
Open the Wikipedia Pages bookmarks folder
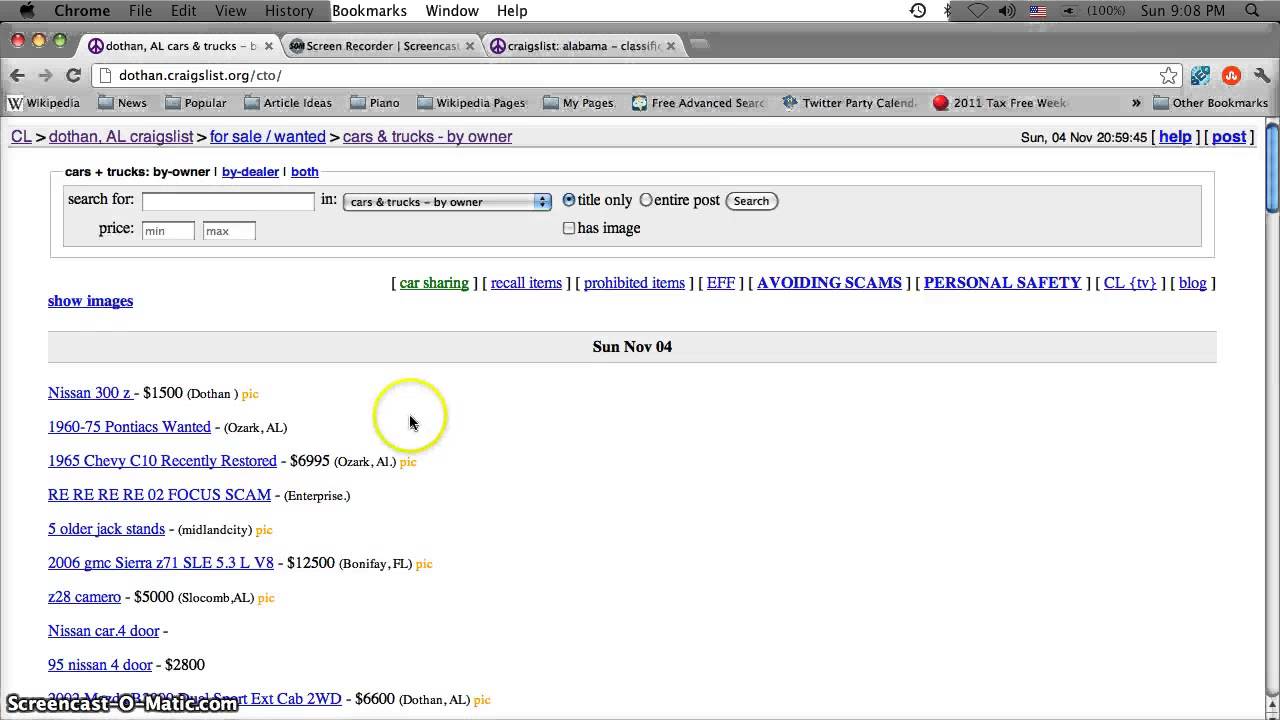(470, 103)
